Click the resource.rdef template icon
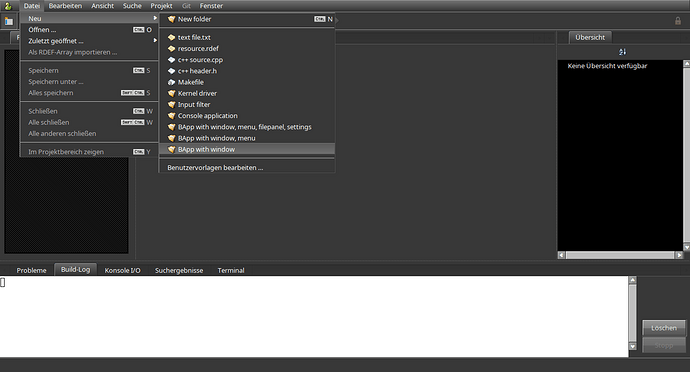 pos(172,48)
